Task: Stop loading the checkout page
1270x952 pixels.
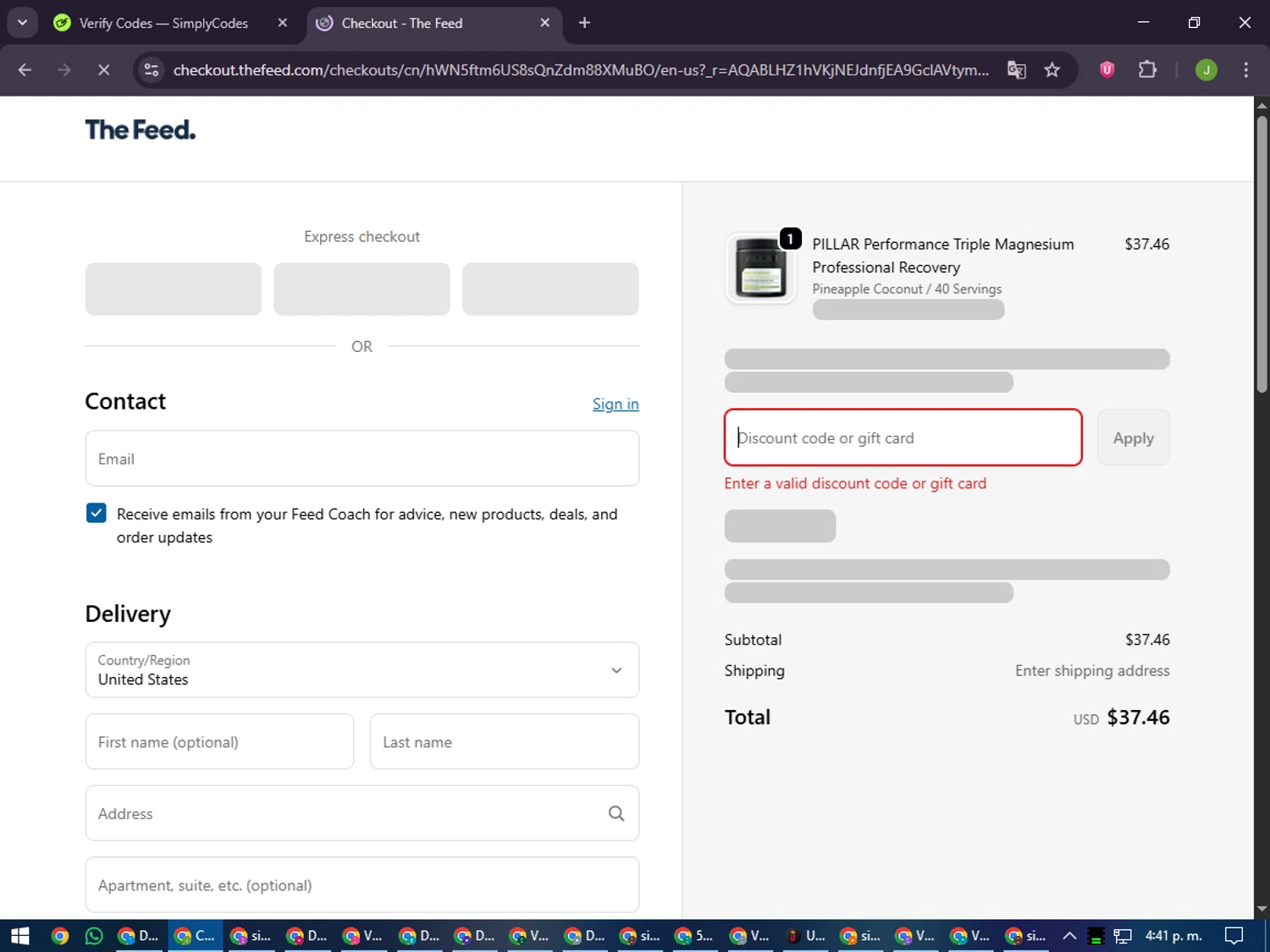Action: [x=103, y=70]
